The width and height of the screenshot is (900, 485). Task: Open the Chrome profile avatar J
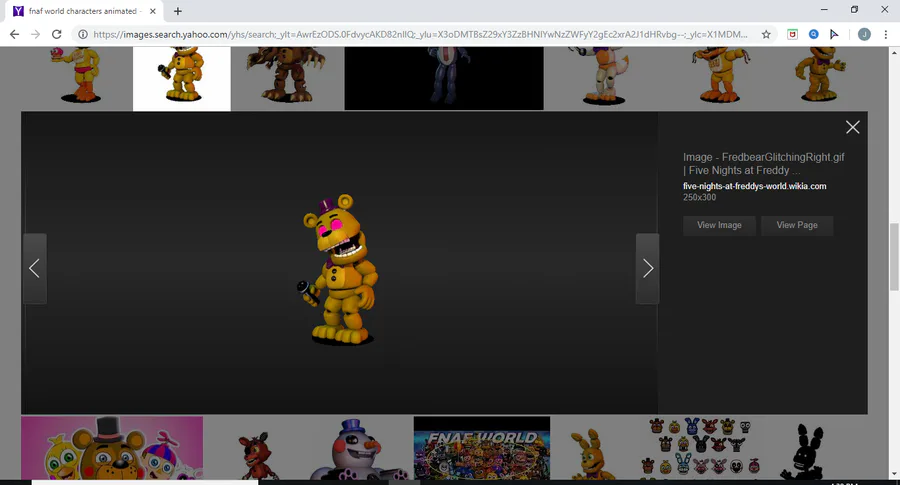(864, 34)
